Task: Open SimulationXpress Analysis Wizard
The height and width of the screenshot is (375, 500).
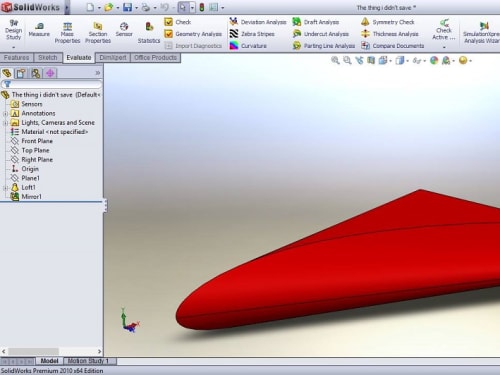Action: pos(481,33)
